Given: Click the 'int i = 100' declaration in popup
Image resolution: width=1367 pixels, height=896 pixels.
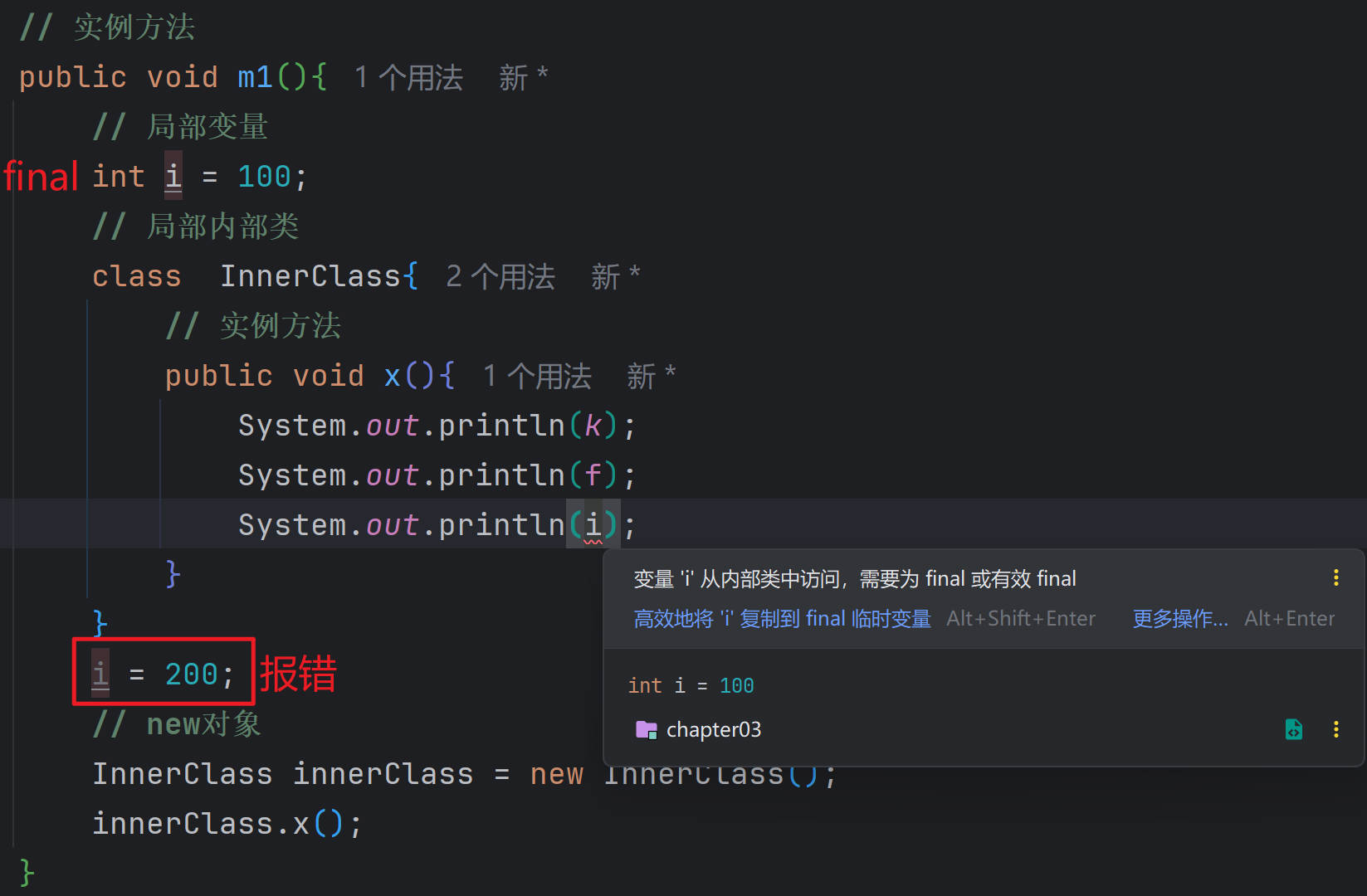Looking at the screenshot, I should pos(691,686).
